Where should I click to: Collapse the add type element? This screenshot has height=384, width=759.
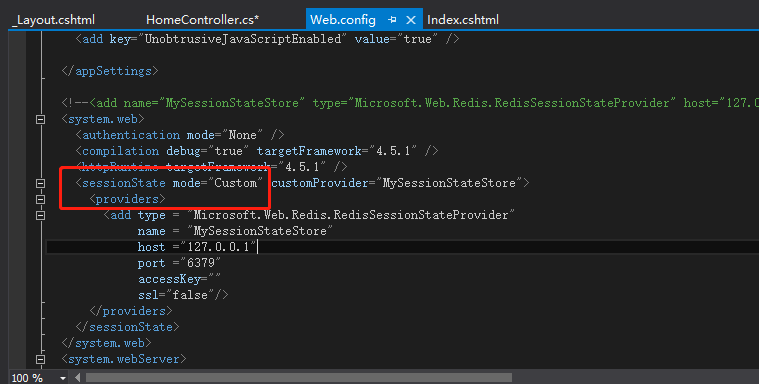41,215
